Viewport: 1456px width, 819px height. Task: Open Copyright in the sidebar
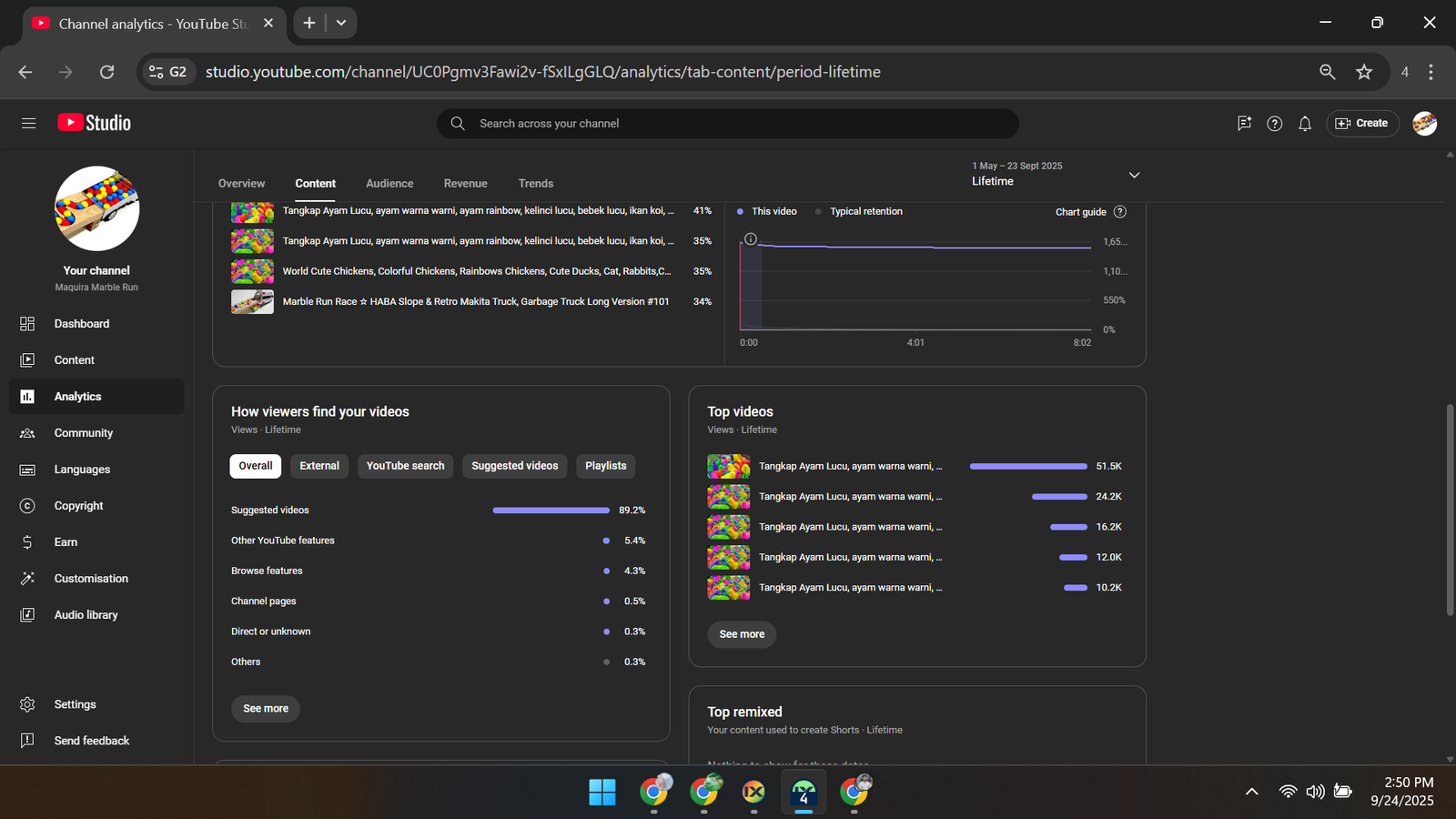(78, 506)
